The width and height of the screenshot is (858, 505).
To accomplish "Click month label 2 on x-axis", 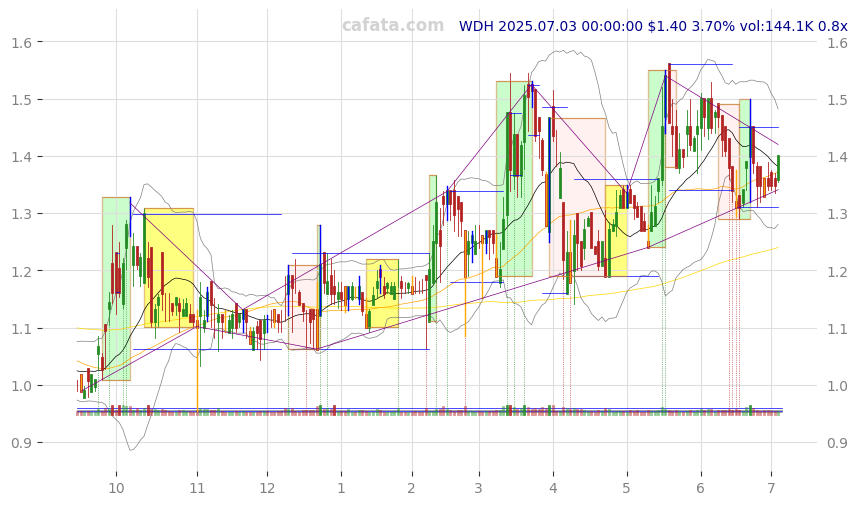I will pos(411,488).
